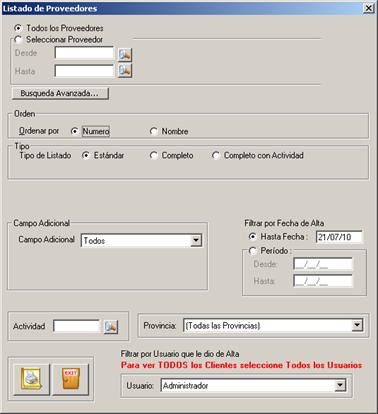This screenshot has height=414, width=378.
Task: Click the print report icon button
Action: coord(31,379)
